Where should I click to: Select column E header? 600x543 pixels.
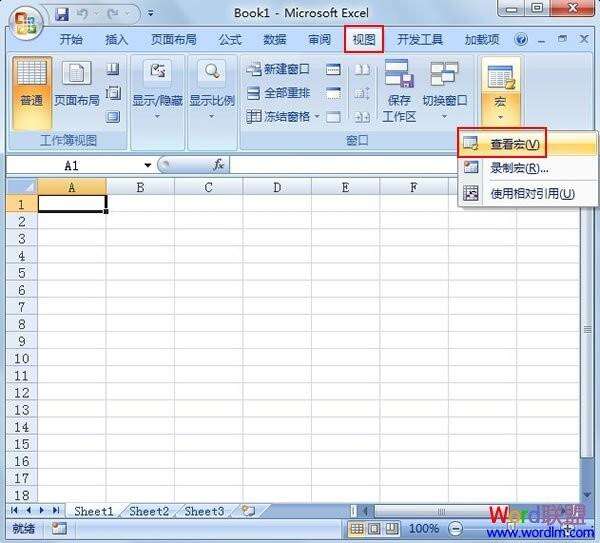[x=345, y=187]
